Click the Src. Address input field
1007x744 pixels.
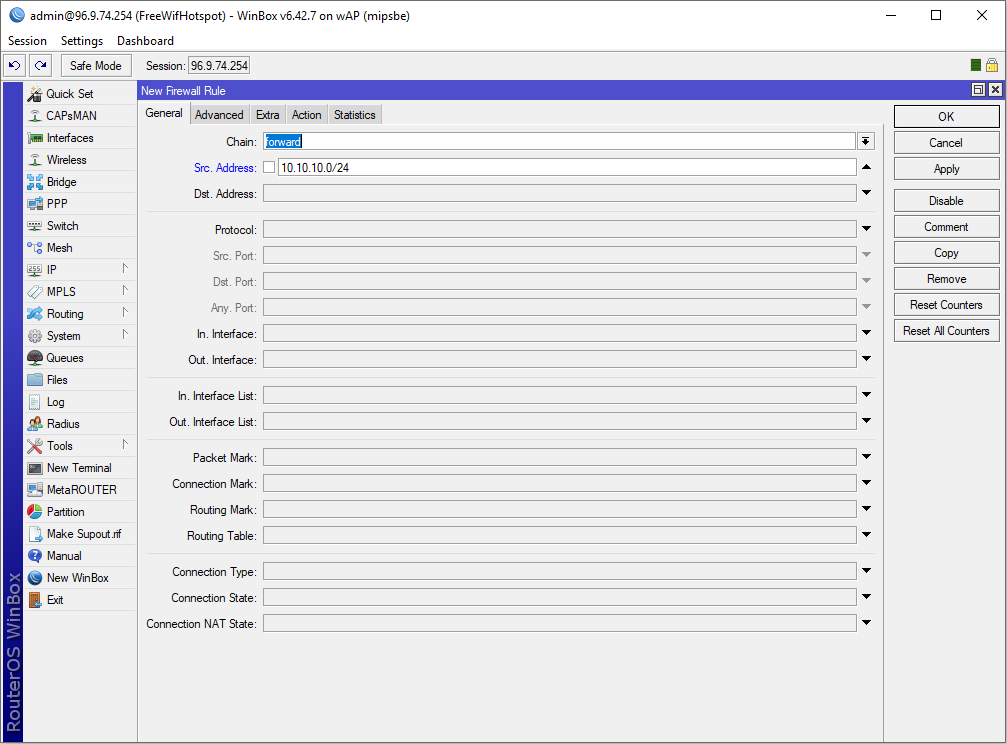(x=567, y=167)
